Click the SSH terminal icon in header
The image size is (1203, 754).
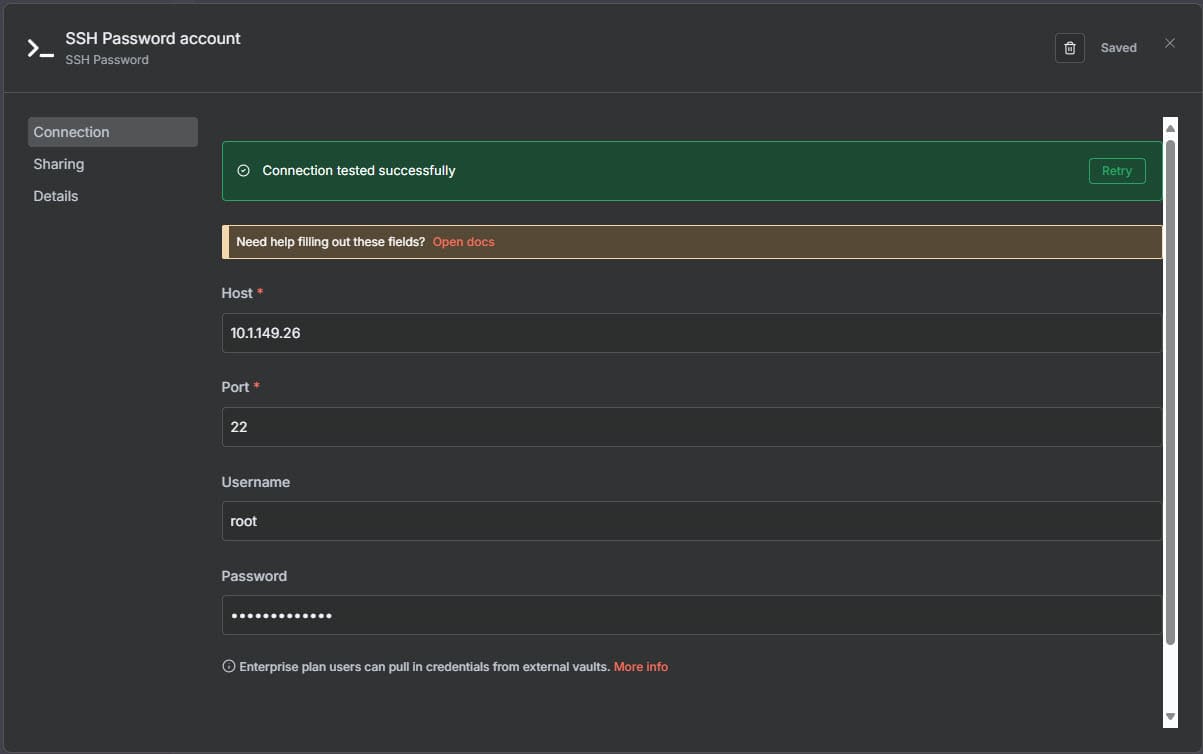[x=40, y=48]
